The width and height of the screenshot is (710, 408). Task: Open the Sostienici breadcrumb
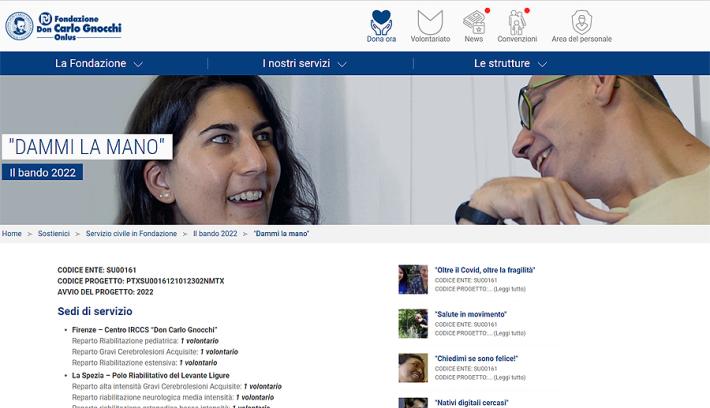click(x=54, y=234)
